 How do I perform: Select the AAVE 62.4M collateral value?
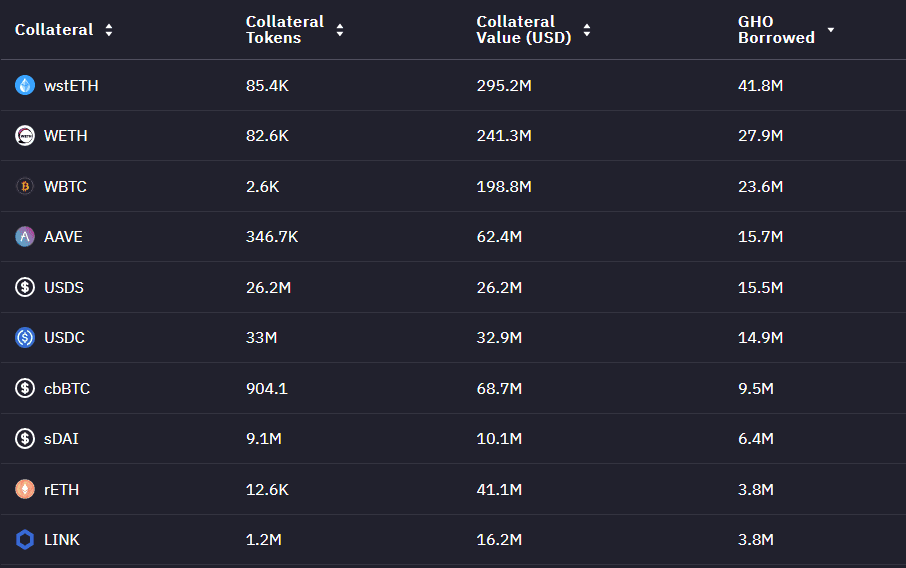click(x=499, y=237)
